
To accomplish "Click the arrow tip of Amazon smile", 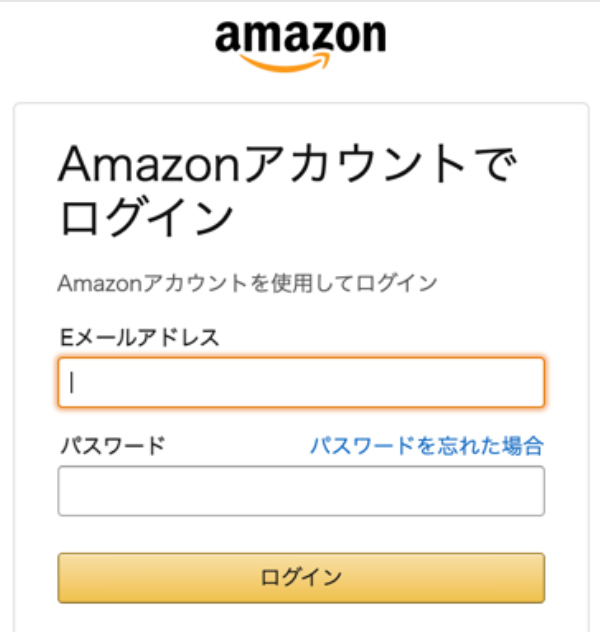I will (x=324, y=59).
